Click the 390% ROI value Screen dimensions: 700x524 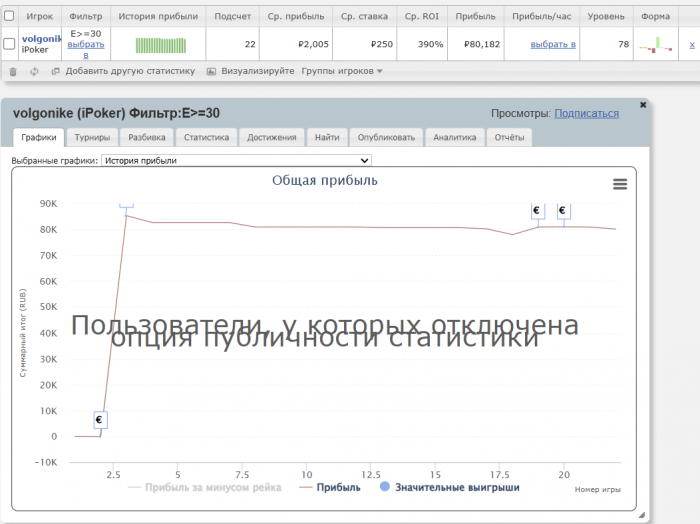(430, 44)
